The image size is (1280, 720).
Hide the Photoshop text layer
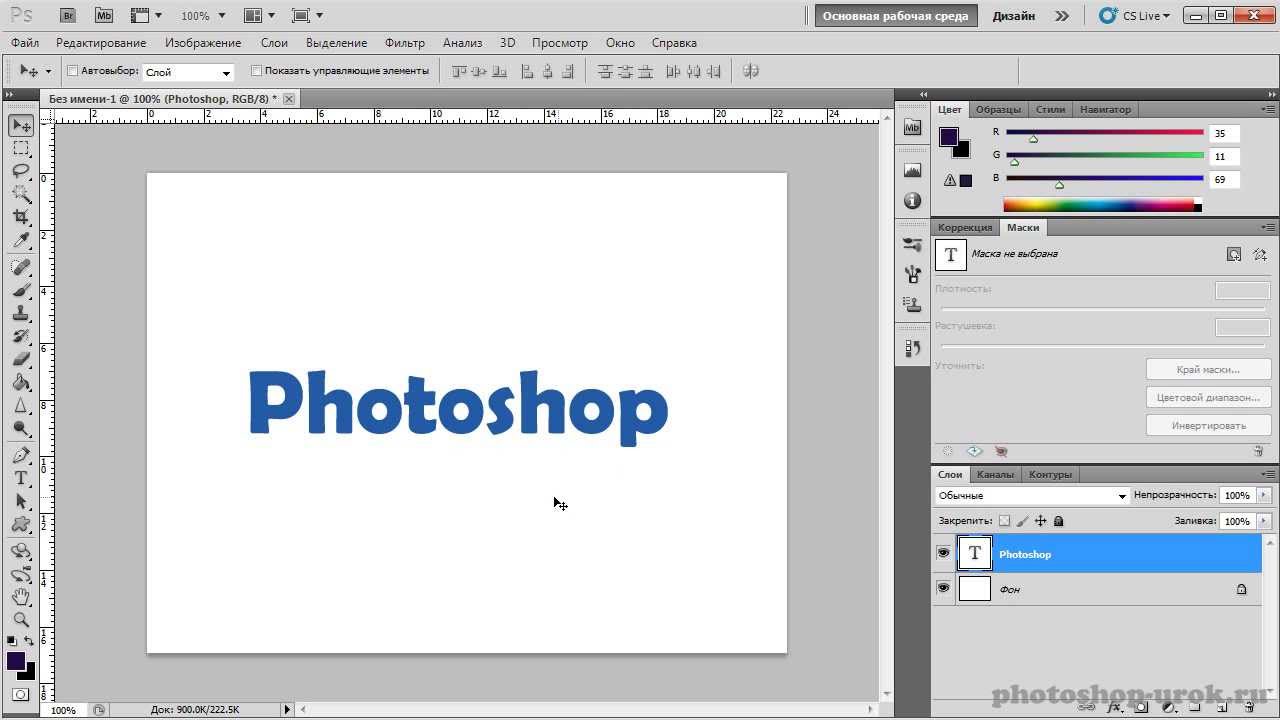(943, 553)
